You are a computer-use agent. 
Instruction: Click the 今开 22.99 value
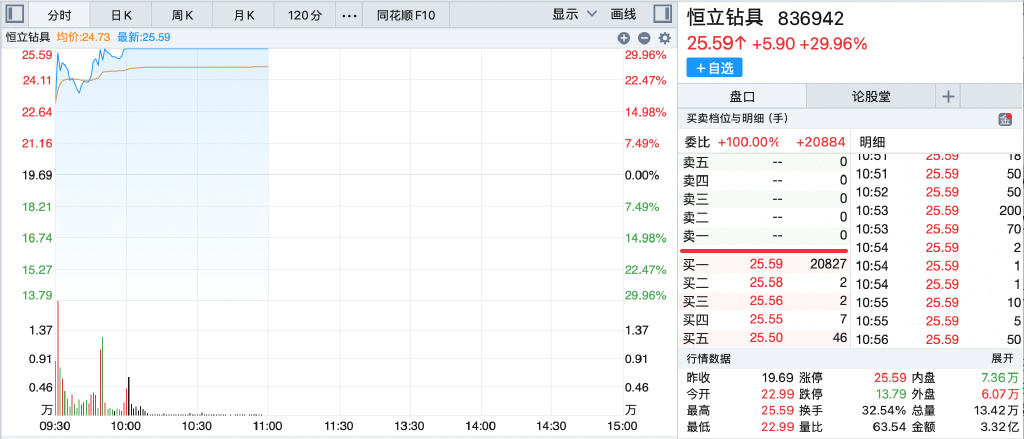tap(777, 395)
